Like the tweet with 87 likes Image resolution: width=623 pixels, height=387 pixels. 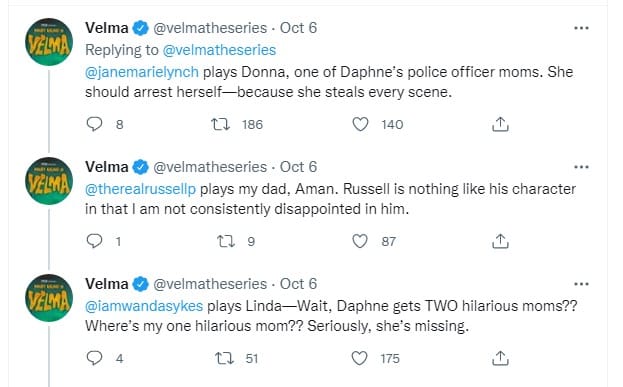pyautogui.click(x=360, y=241)
